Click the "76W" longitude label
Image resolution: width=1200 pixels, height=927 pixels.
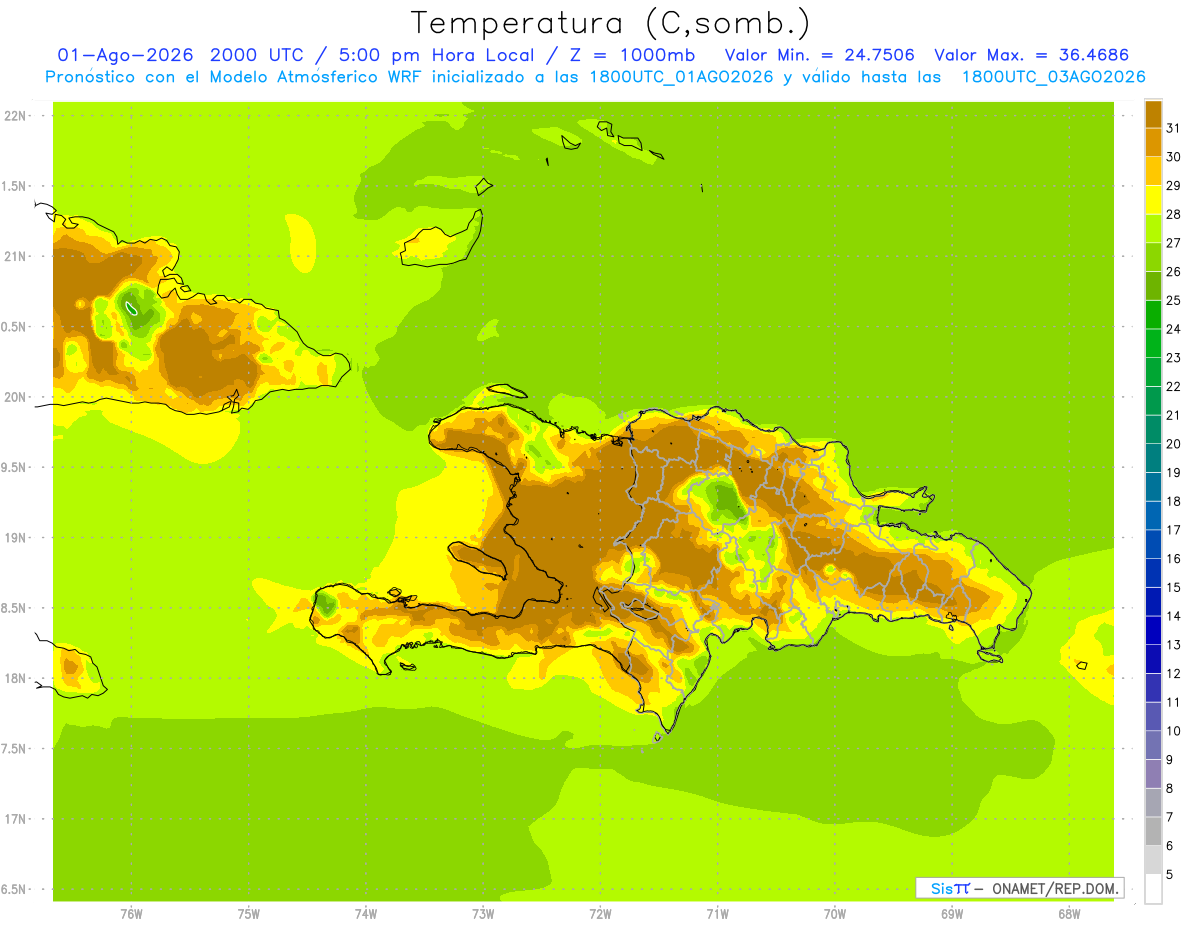pos(131,913)
